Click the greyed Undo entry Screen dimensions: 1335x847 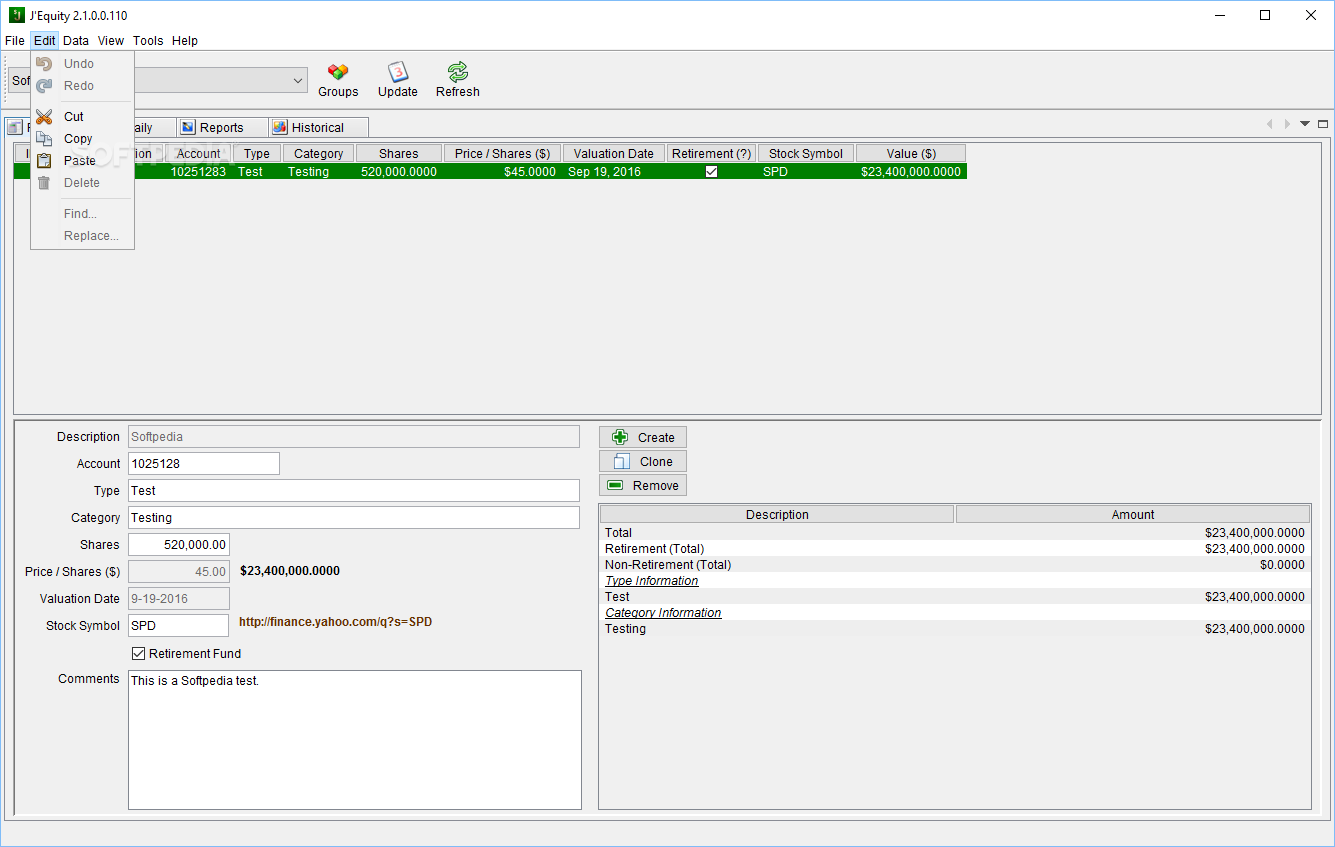83,64
